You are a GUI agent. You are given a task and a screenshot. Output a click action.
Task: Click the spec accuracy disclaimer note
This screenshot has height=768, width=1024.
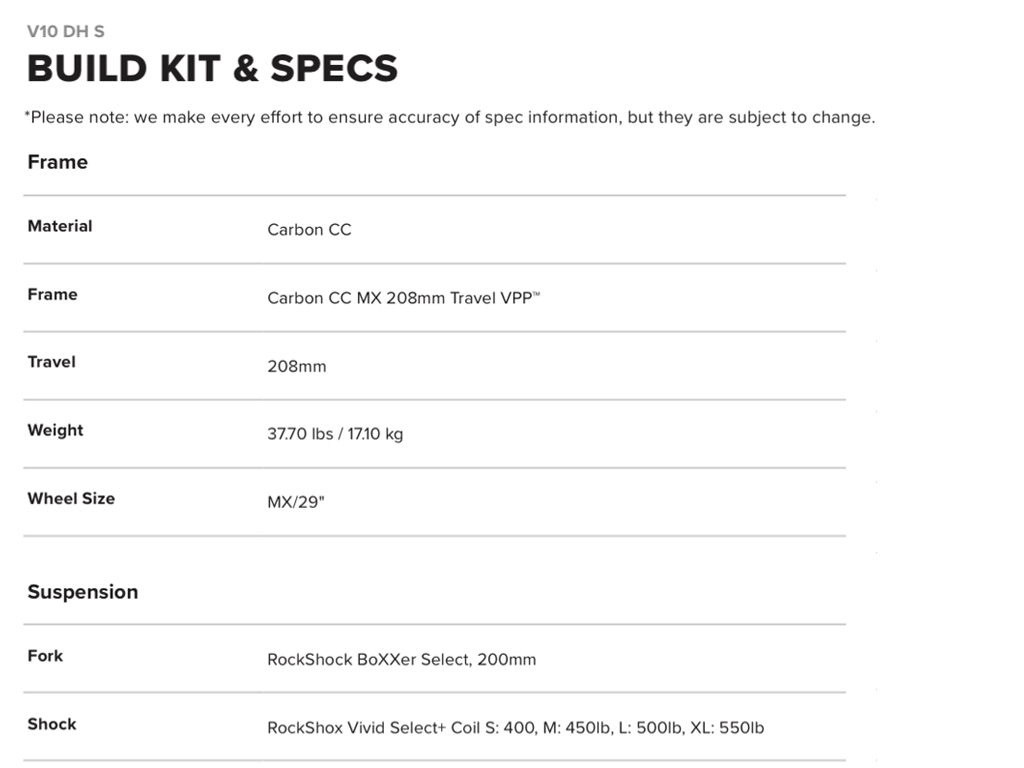point(449,117)
